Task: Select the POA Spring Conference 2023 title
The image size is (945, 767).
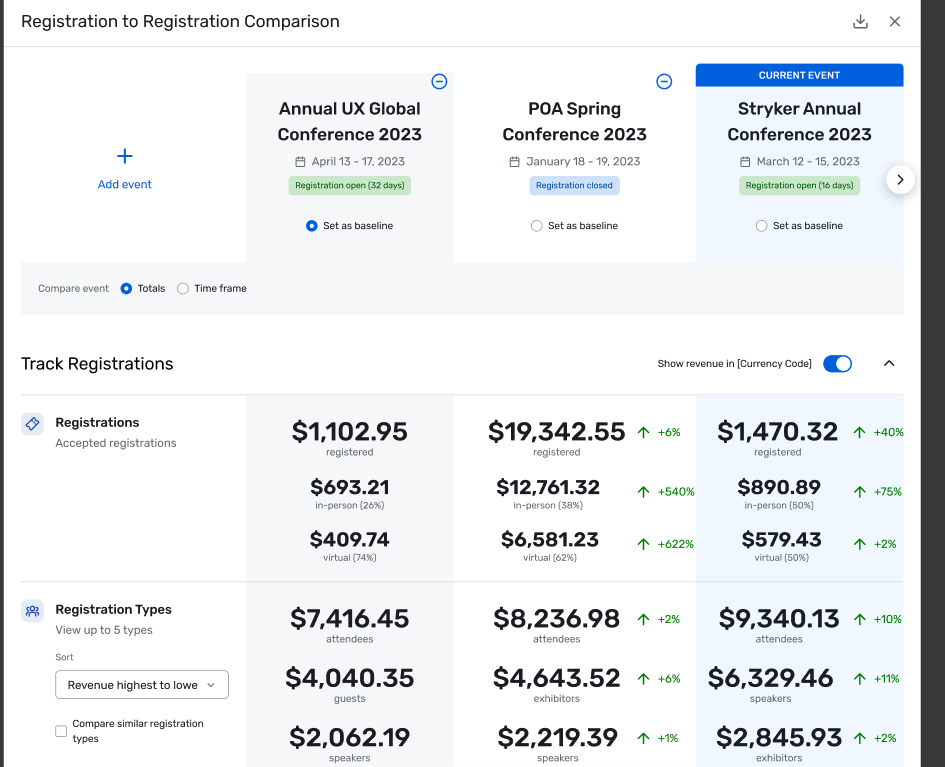Action: click(x=574, y=121)
